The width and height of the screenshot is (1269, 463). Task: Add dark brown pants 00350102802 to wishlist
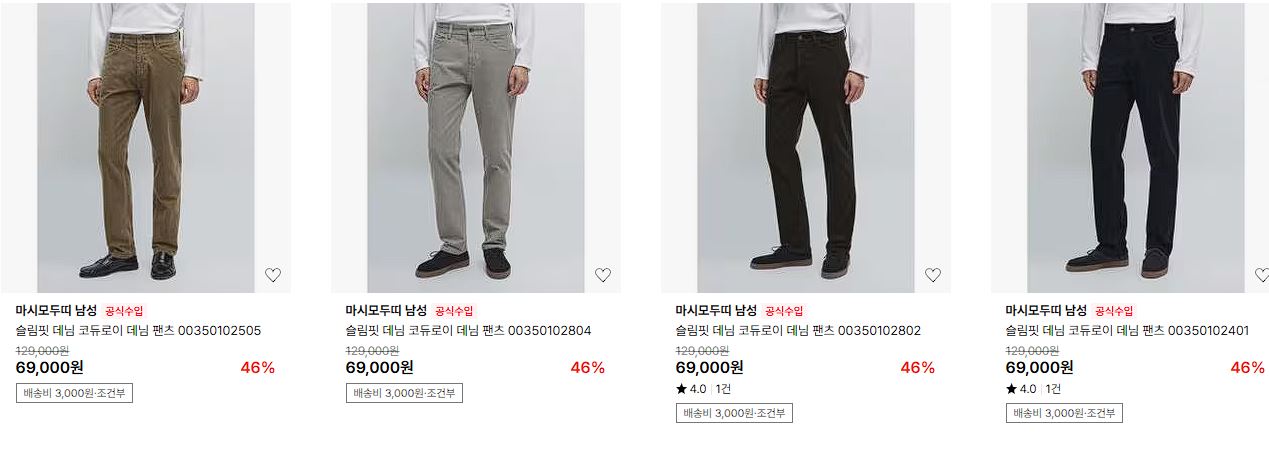(x=933, y=275)
